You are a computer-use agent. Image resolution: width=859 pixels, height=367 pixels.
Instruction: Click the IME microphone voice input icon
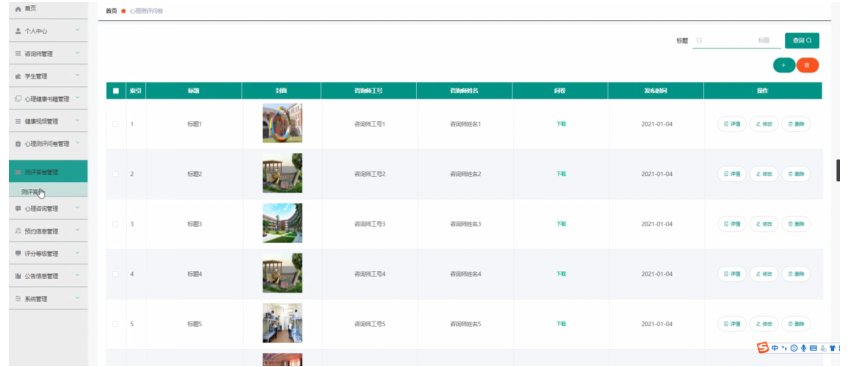(x=804, y=348)
